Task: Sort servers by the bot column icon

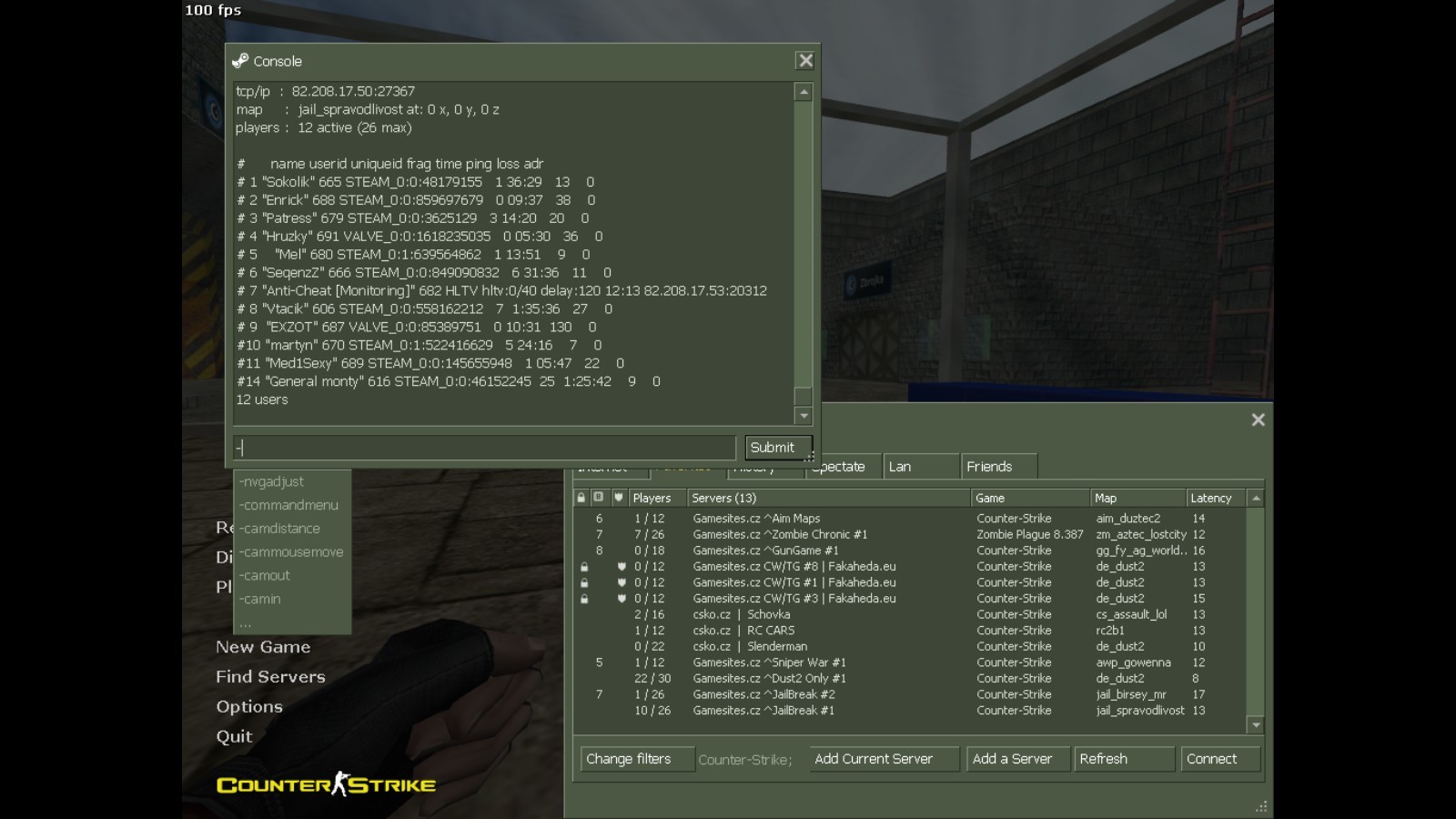Action: (x=599, y=497)
